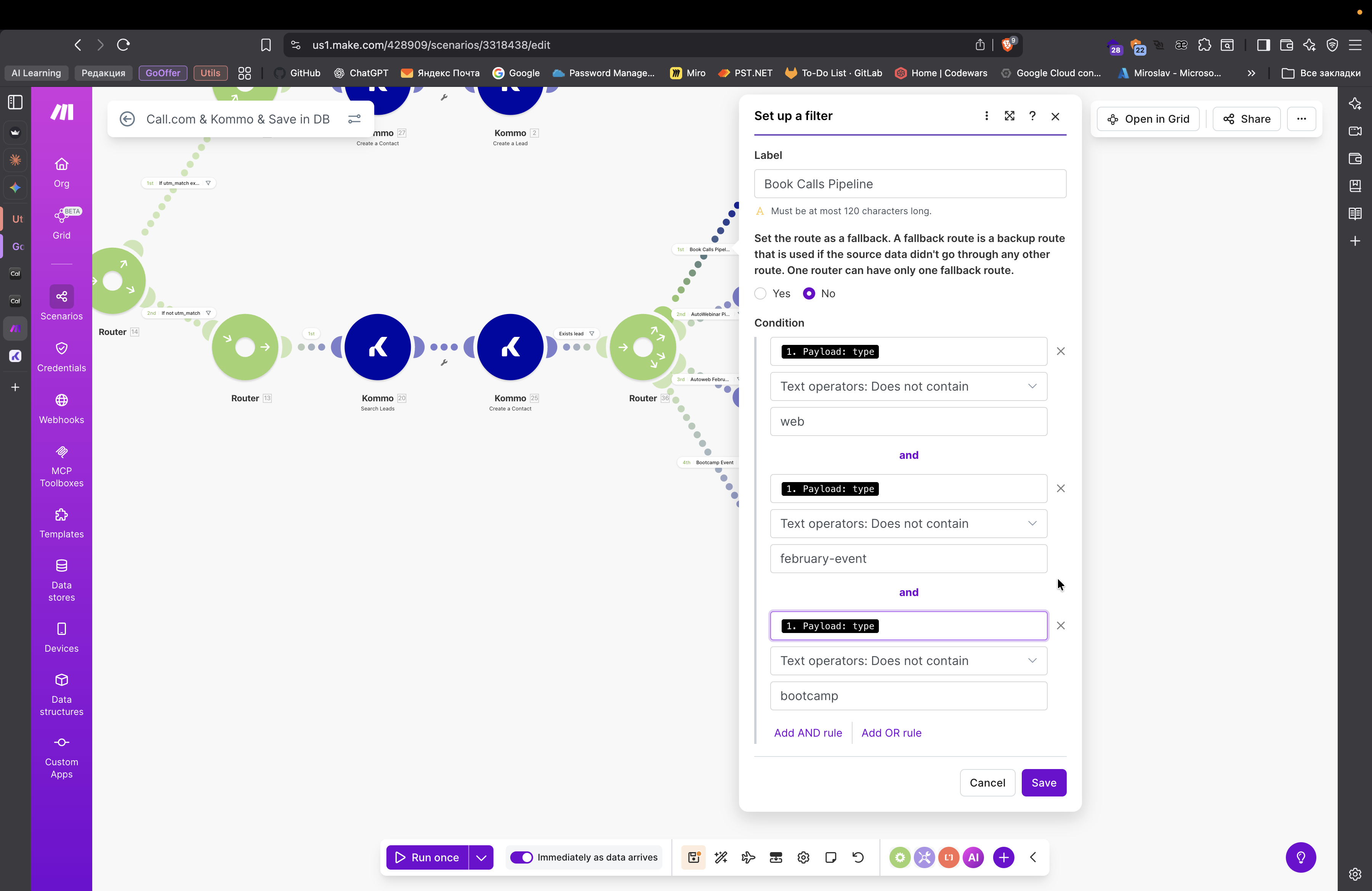Click the auto-align magic wand icon

click(x=721, y=857)
